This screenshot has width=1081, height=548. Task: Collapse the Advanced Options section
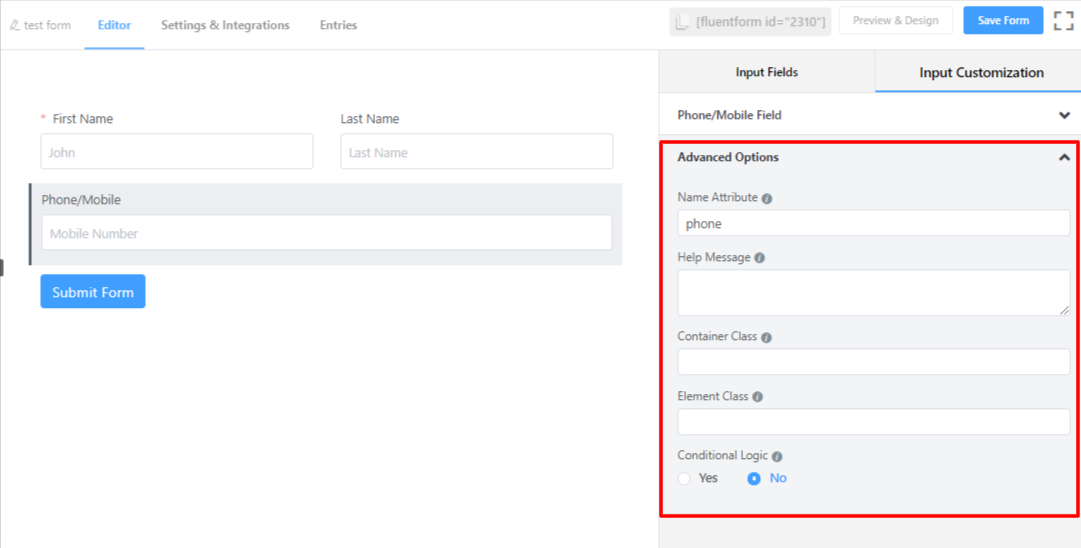pos(1064,157)
